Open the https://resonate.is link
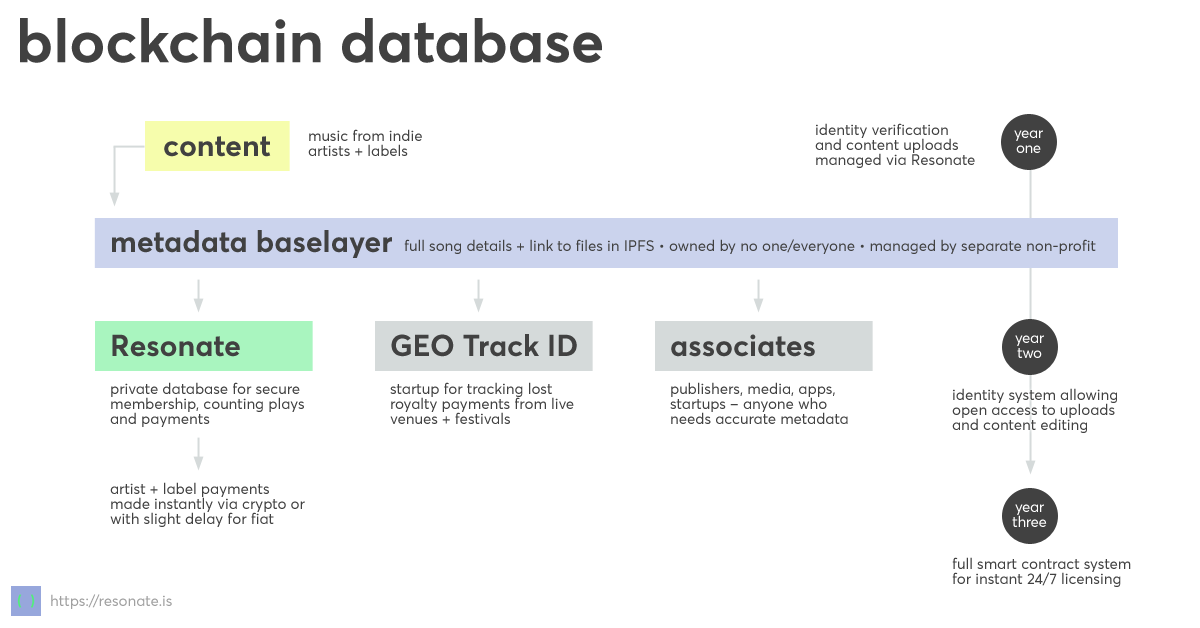The height and width of the screenshot is (628, 1200). [111, 601]
